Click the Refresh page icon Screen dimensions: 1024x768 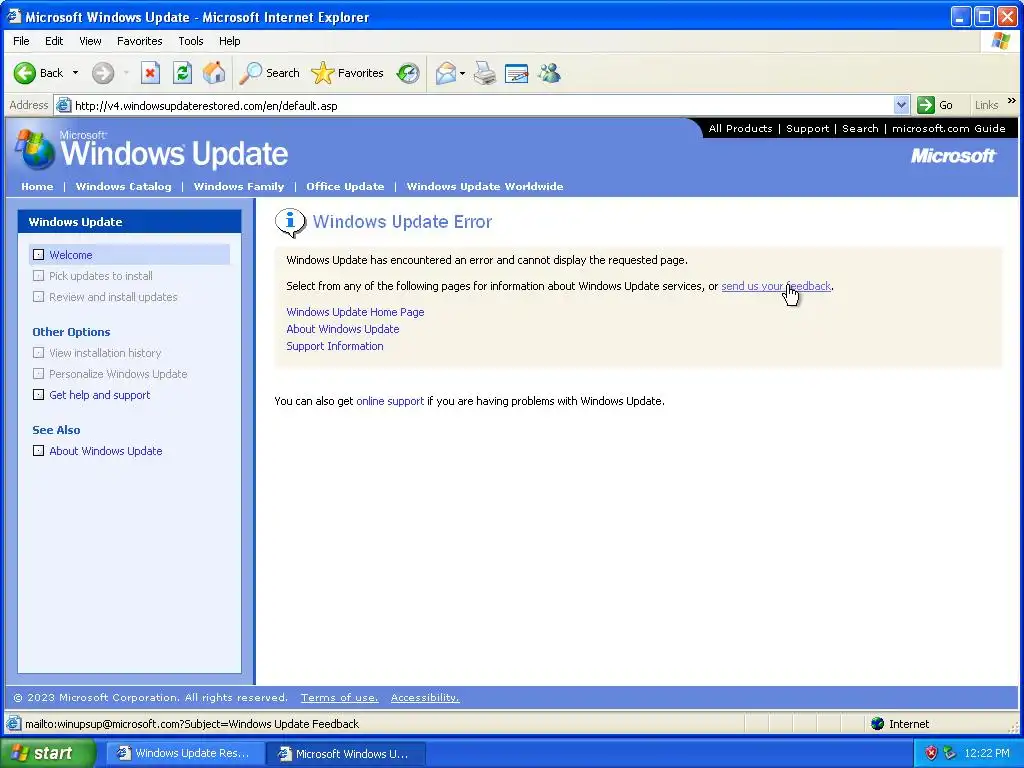pos(182,73)
